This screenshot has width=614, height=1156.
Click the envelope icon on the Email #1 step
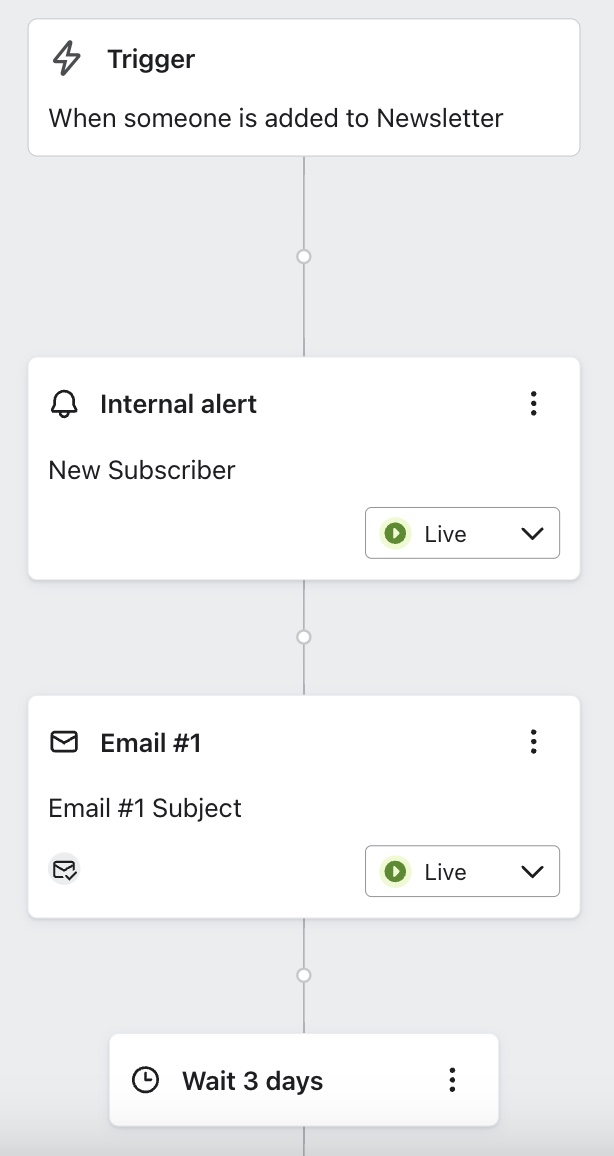pos(65,742)
